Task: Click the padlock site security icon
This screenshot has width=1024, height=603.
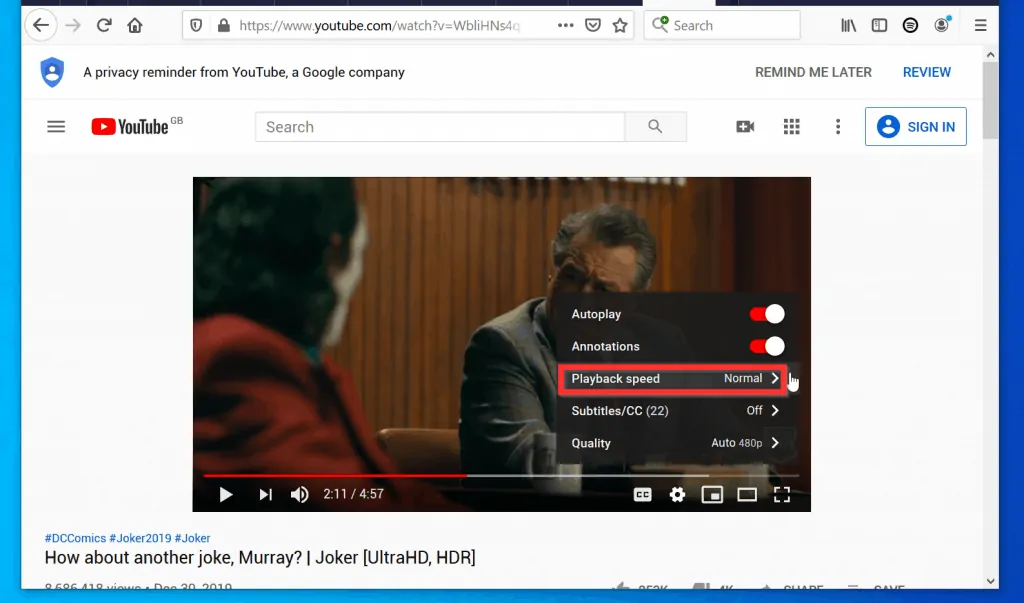Action: click(x=223, y=25)
